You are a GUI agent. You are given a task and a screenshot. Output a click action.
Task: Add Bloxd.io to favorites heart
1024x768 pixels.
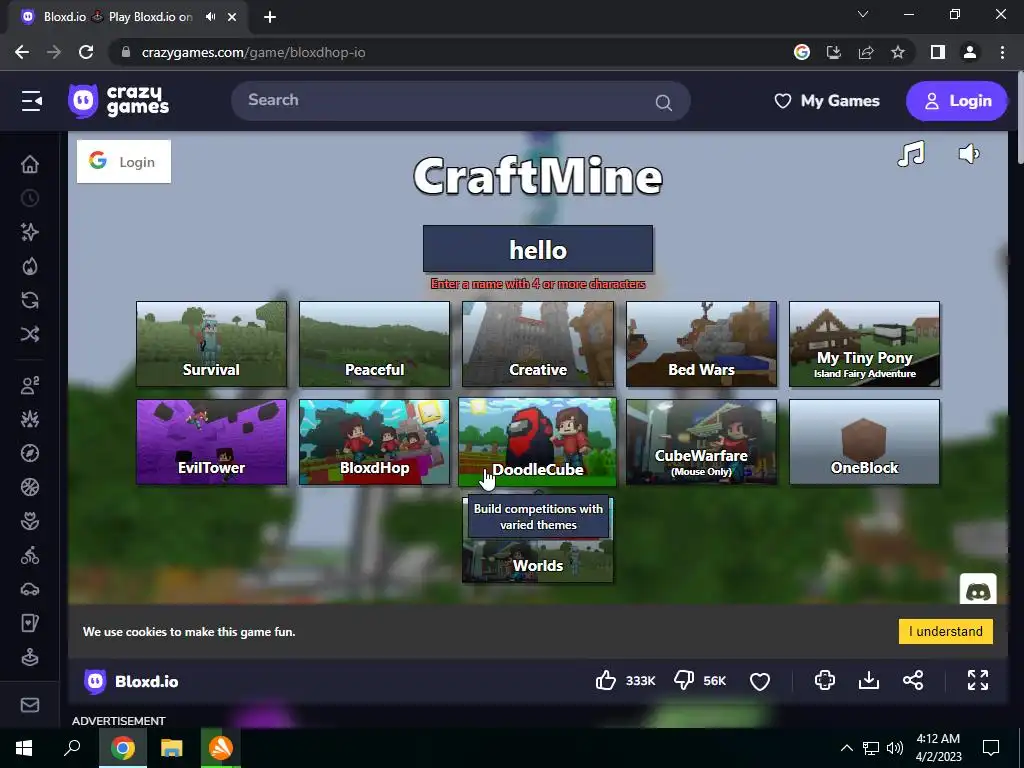(x=760, y=681)
